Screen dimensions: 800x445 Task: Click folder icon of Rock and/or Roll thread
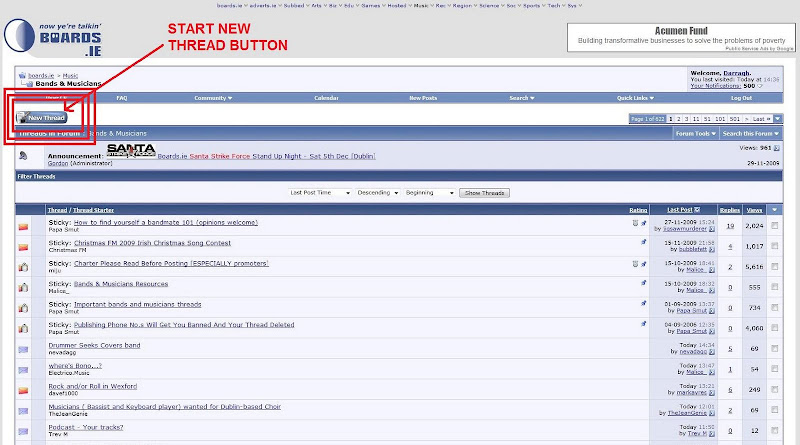pyautogui.click(x=23, y=390)
